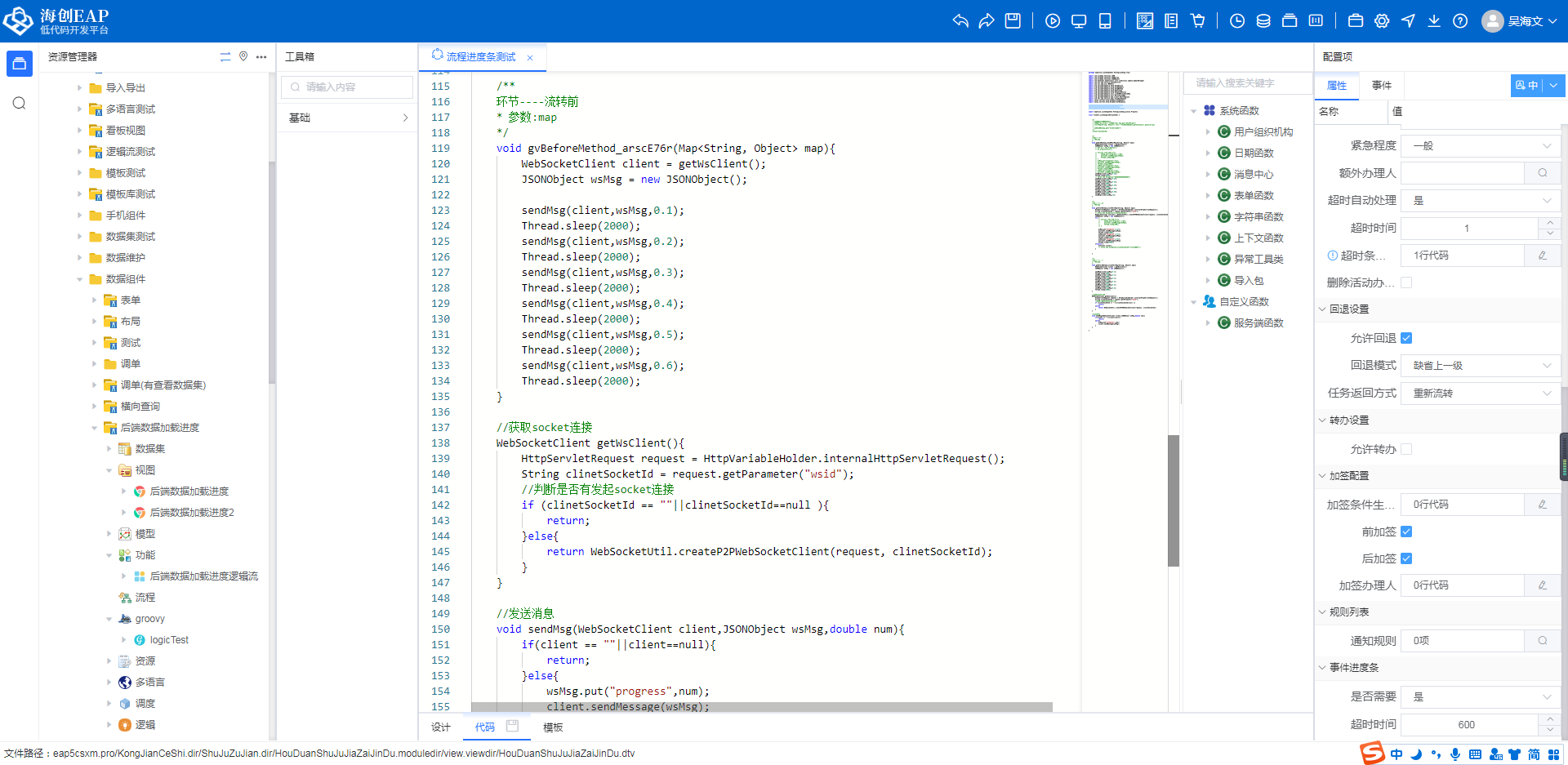Expand the 模板测试 folder in tree

click(80, 173)
